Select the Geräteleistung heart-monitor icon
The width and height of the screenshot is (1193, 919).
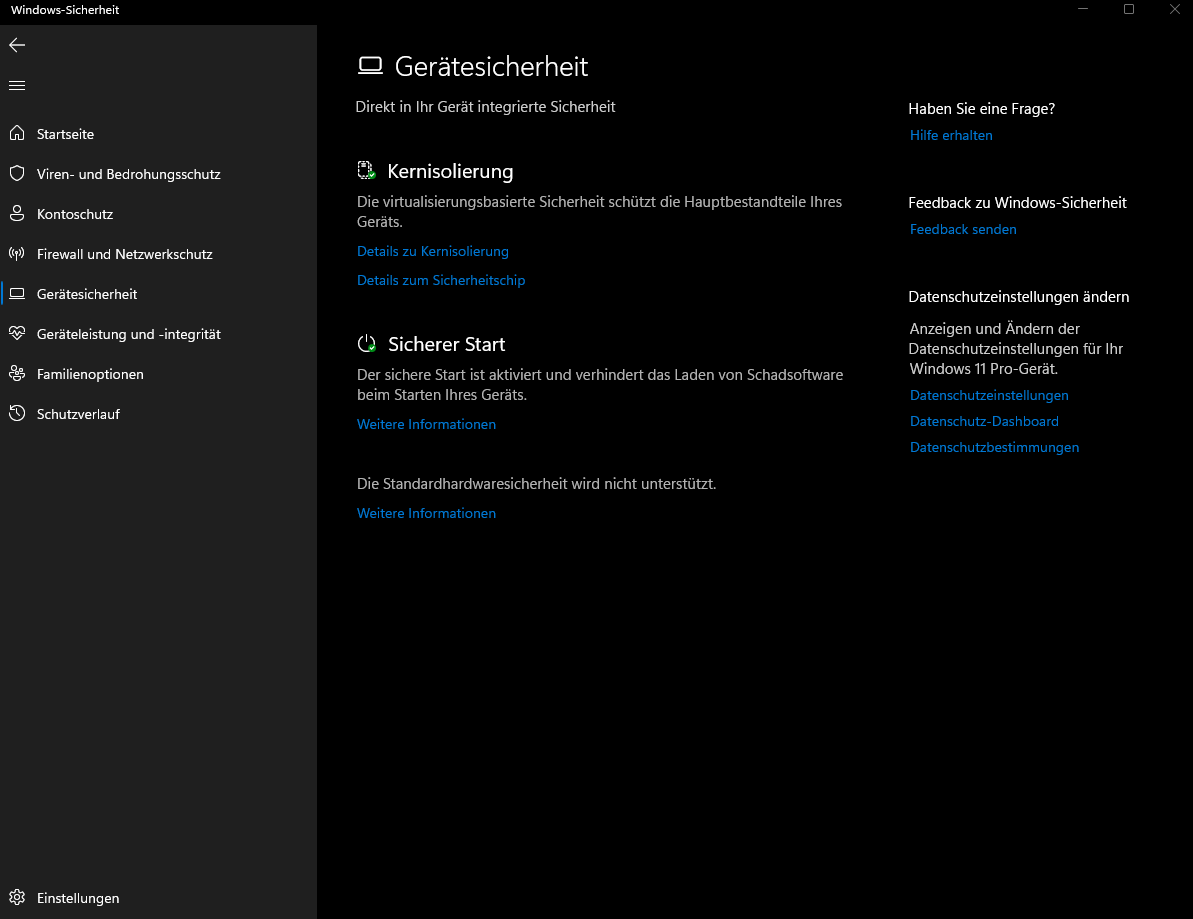coord(17,333)
